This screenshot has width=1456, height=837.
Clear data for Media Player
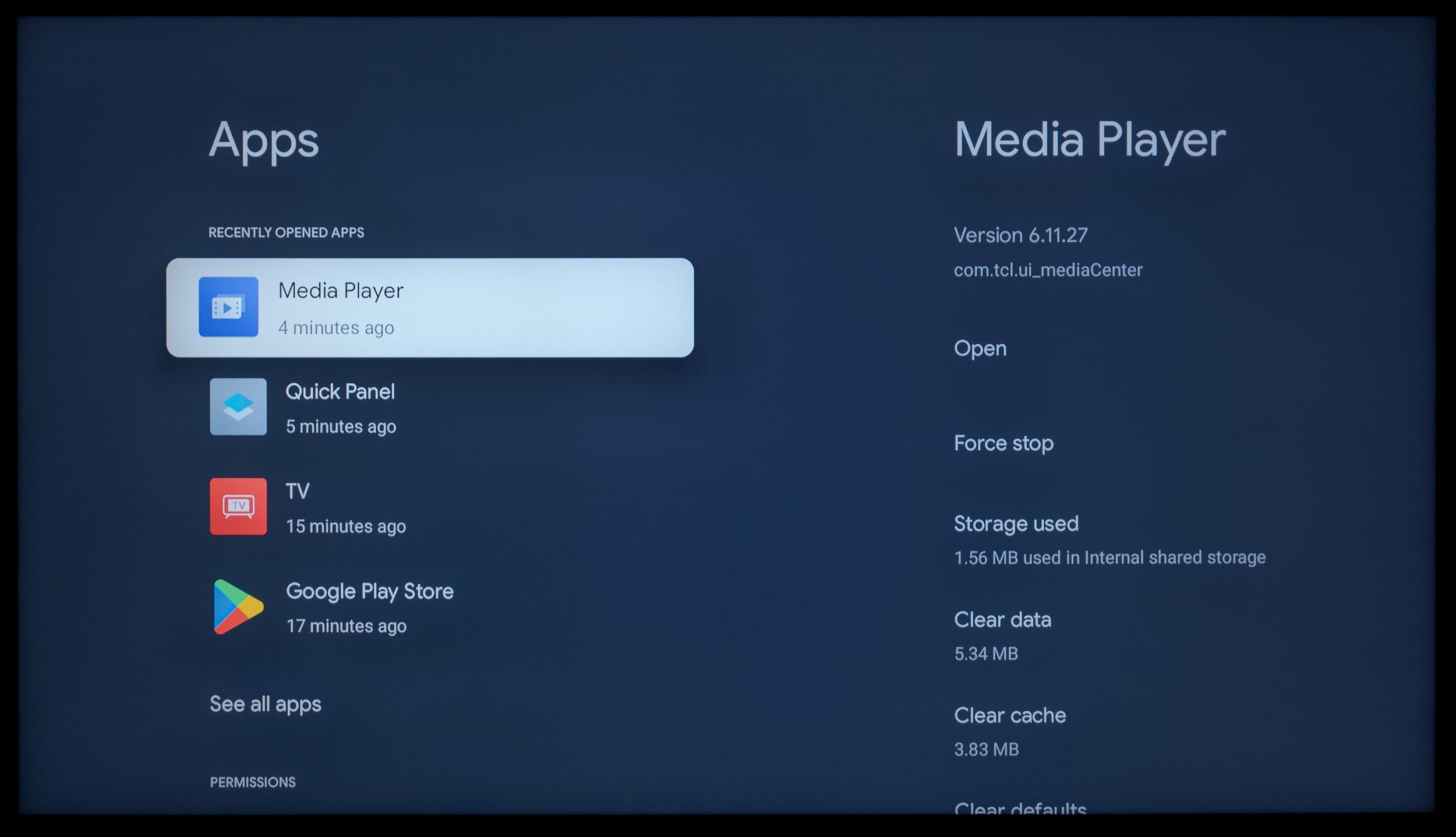1002,620
